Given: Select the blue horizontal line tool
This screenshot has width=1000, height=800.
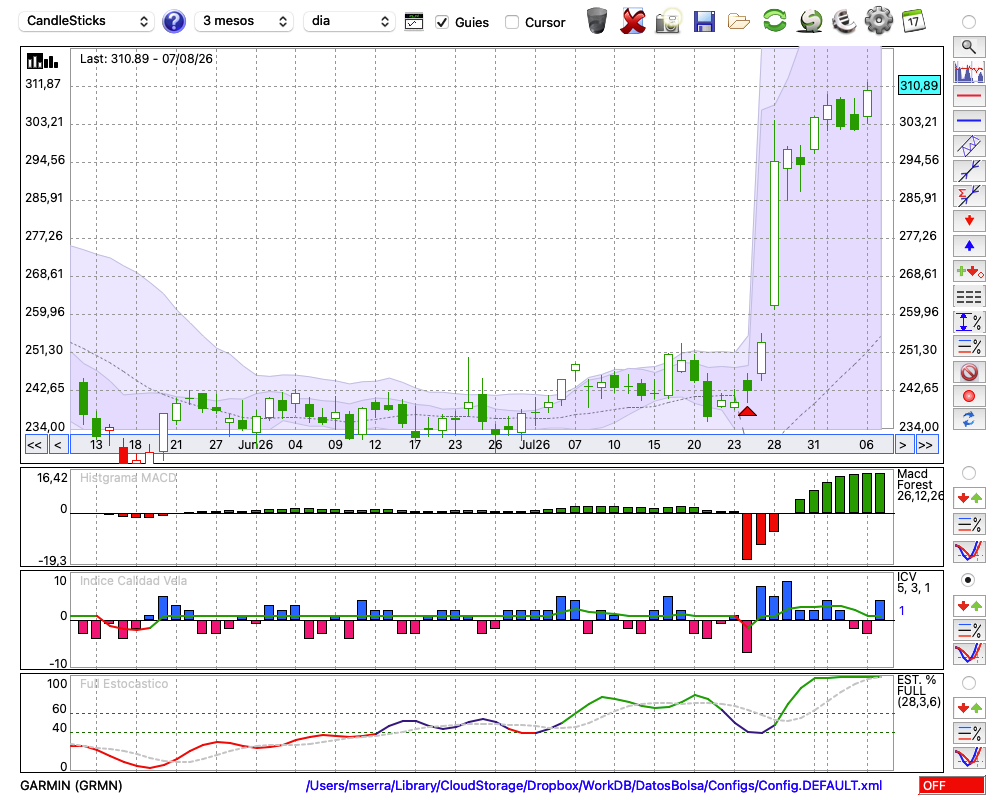Looking at the screenshot, I should [969, 121].
